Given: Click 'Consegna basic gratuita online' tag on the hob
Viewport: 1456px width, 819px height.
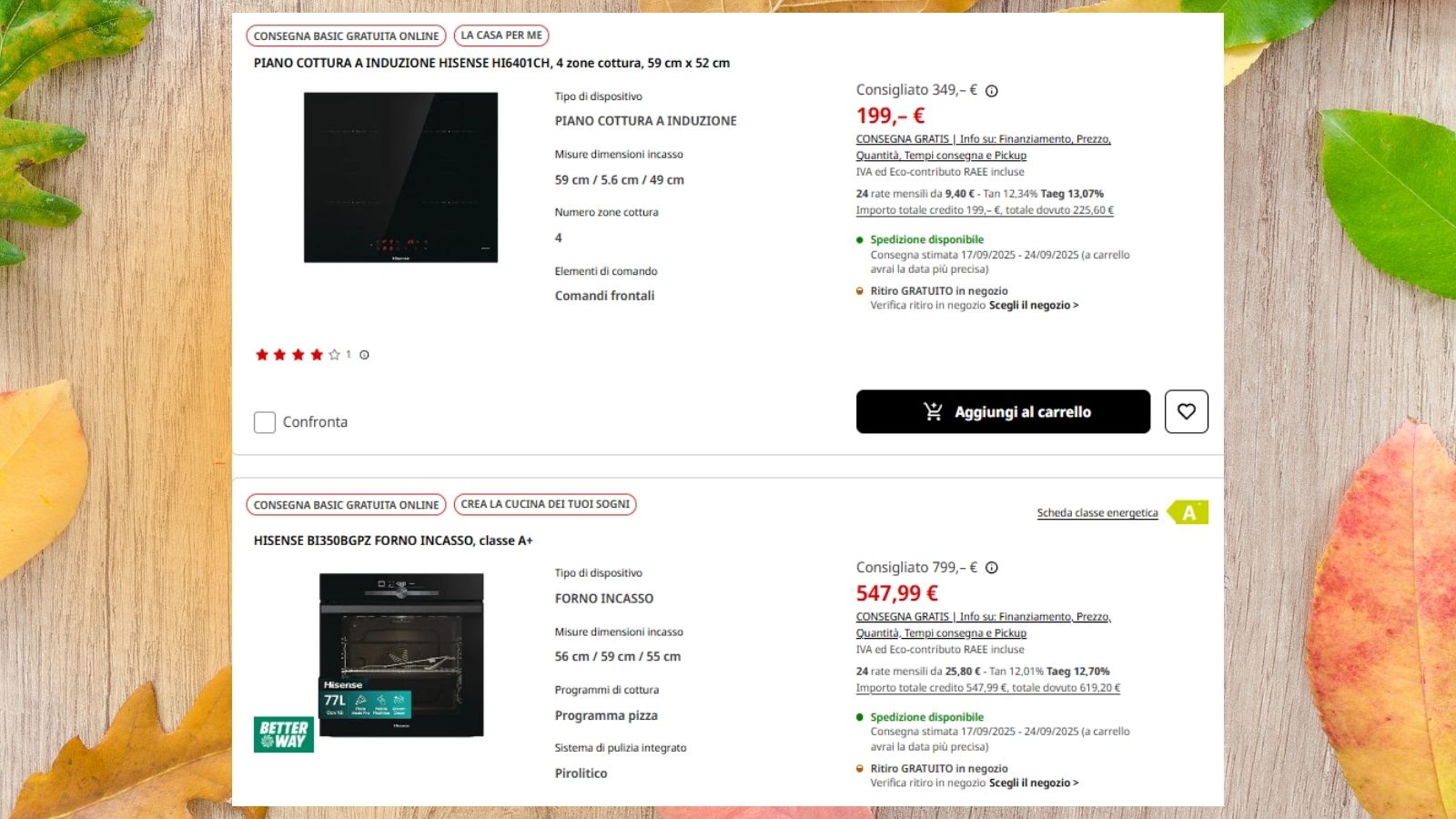Looking at the screenshot, I should click(346, 36).
